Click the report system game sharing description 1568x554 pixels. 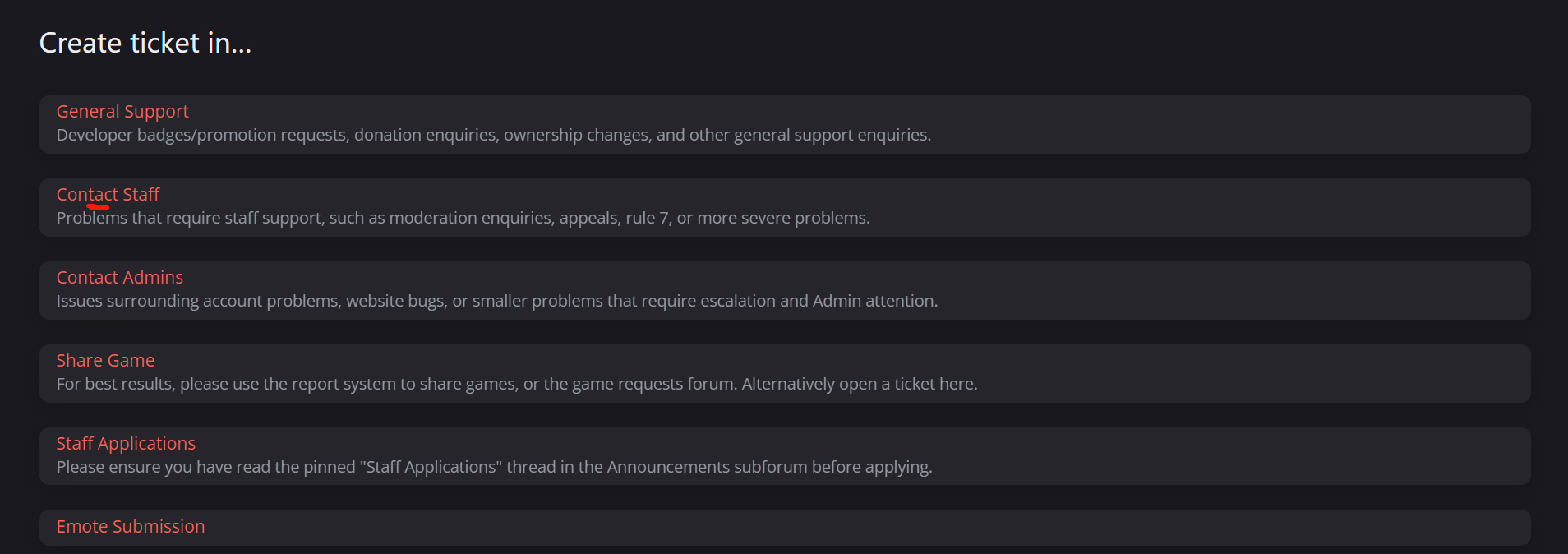click(516, 384)
